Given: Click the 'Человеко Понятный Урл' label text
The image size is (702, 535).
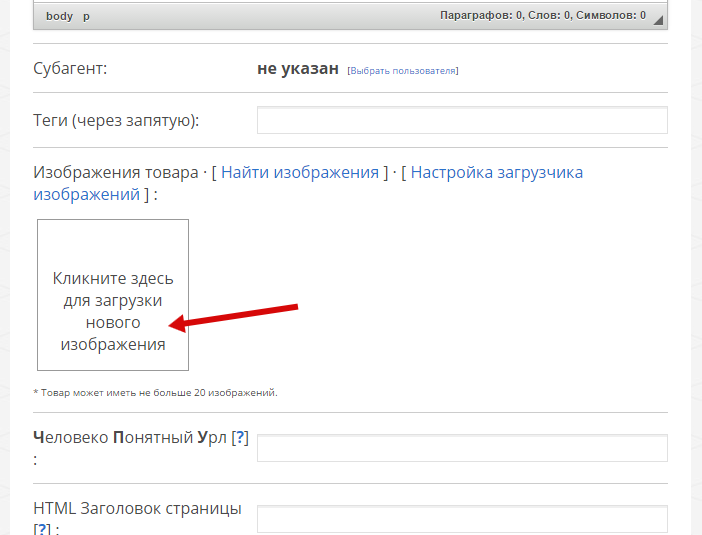Looking at the screenshot, I should pos(130,438).
